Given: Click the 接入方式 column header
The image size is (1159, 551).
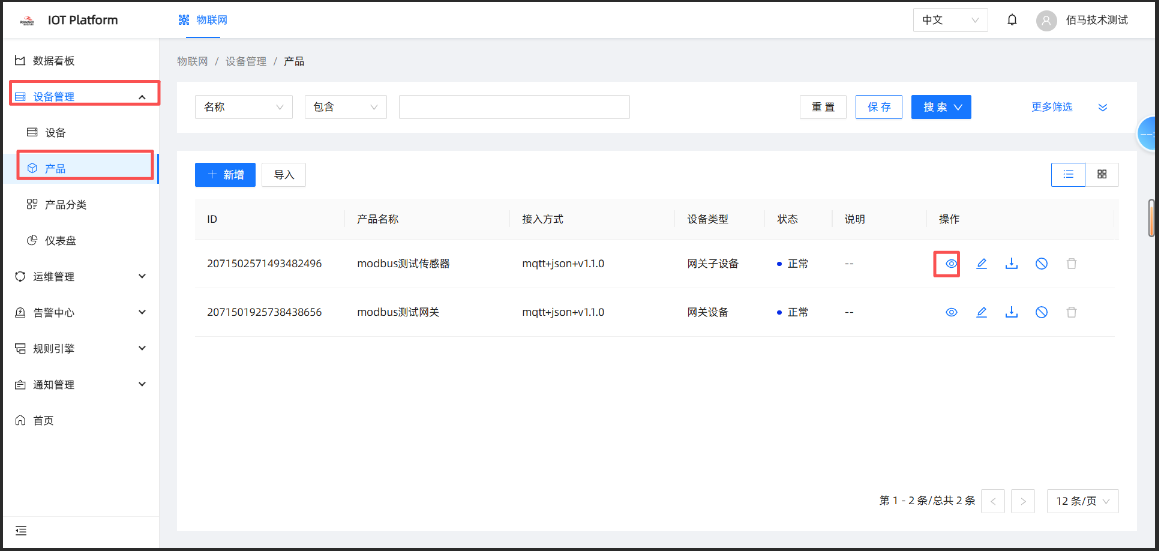Looking at the screenshot, I should click(543, 219).
